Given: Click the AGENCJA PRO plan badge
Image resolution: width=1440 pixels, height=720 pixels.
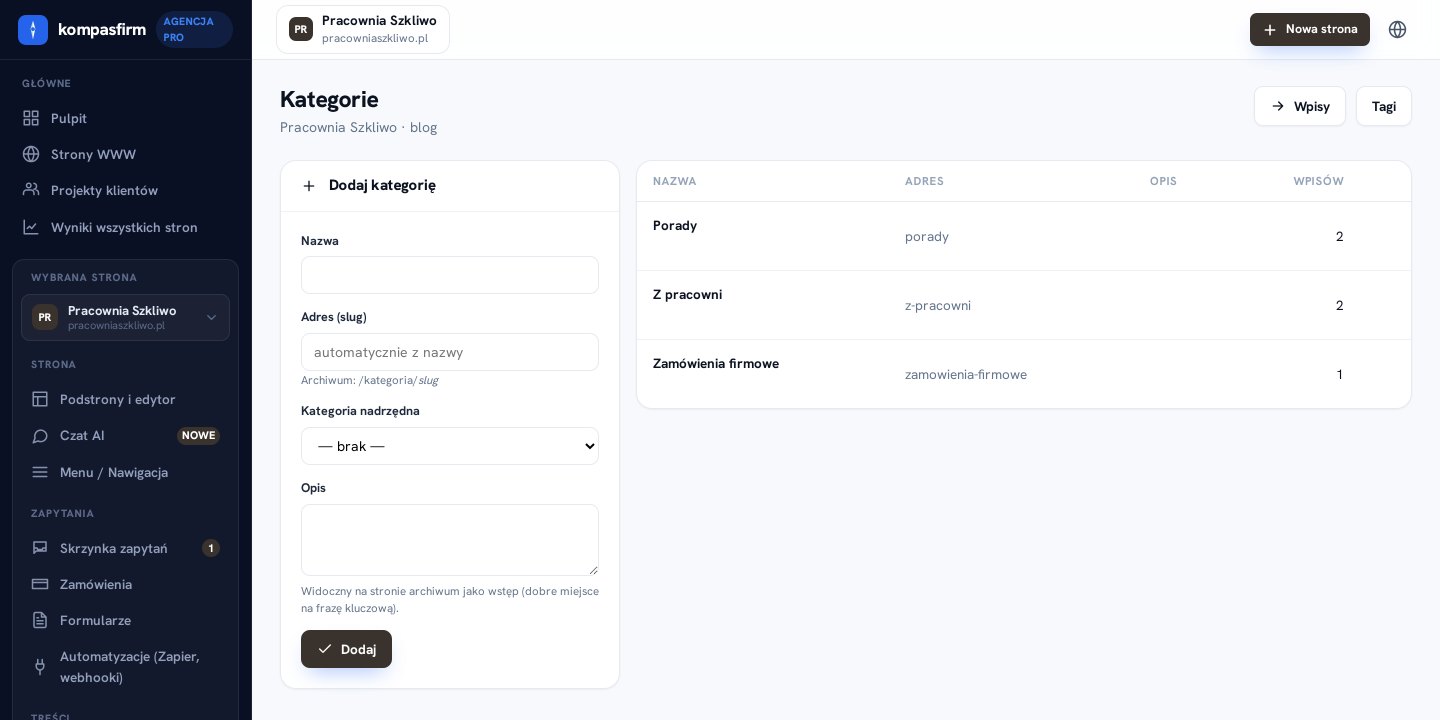Looking at the screenshot, I should 194,29.
